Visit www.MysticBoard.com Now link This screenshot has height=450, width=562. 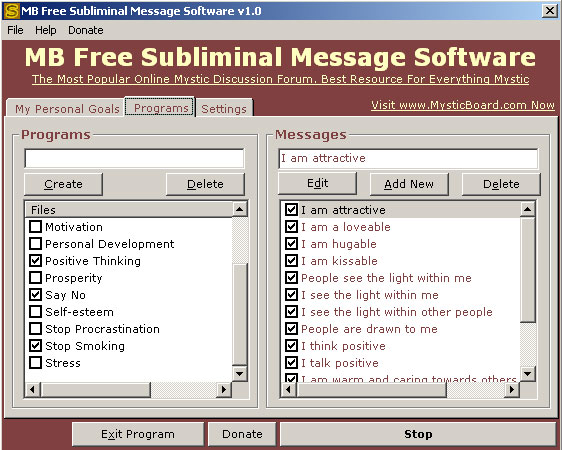(x=463, y=105)
